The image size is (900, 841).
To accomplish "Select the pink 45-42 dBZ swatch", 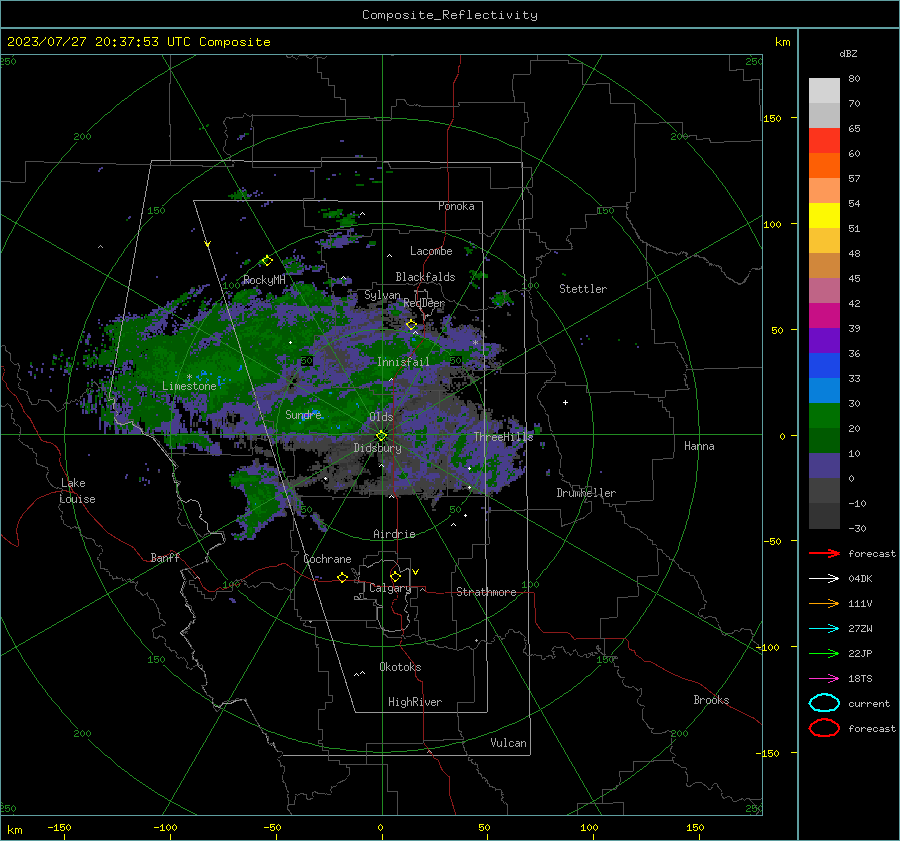I will [824, 291].
